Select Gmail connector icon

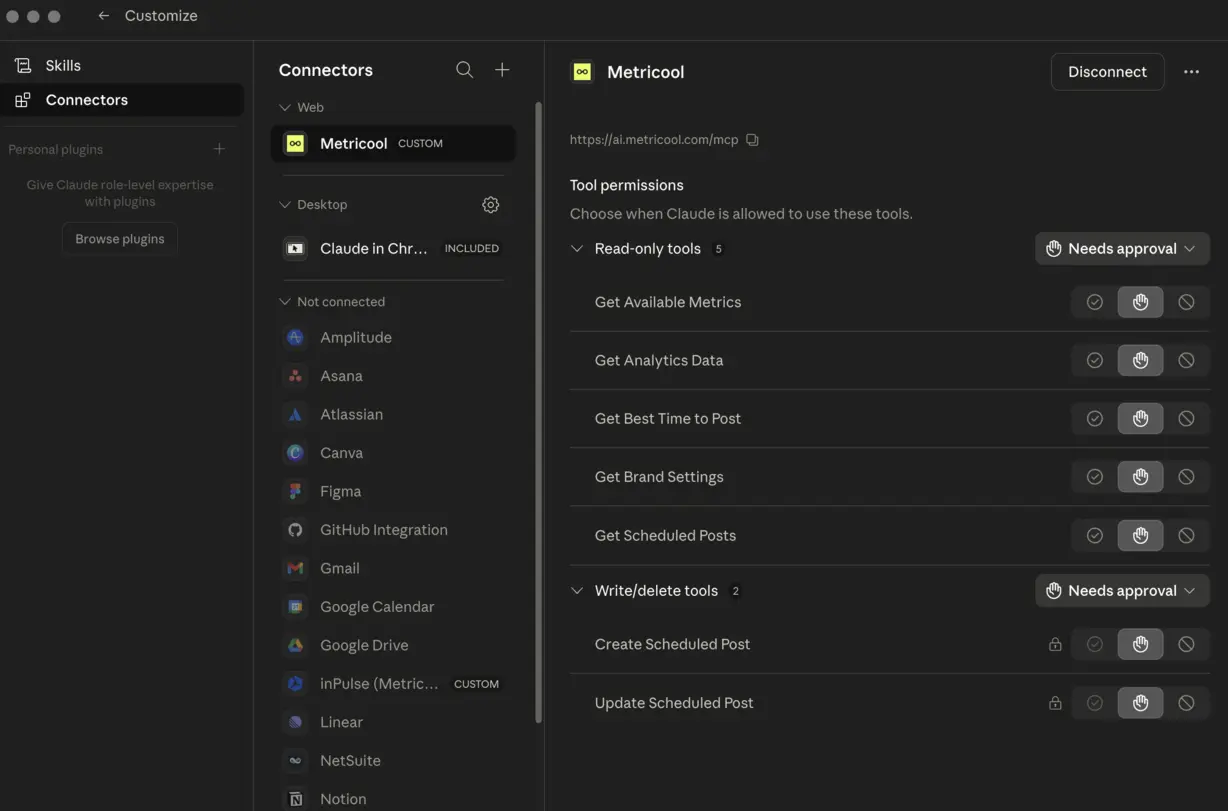coord(295,568)
